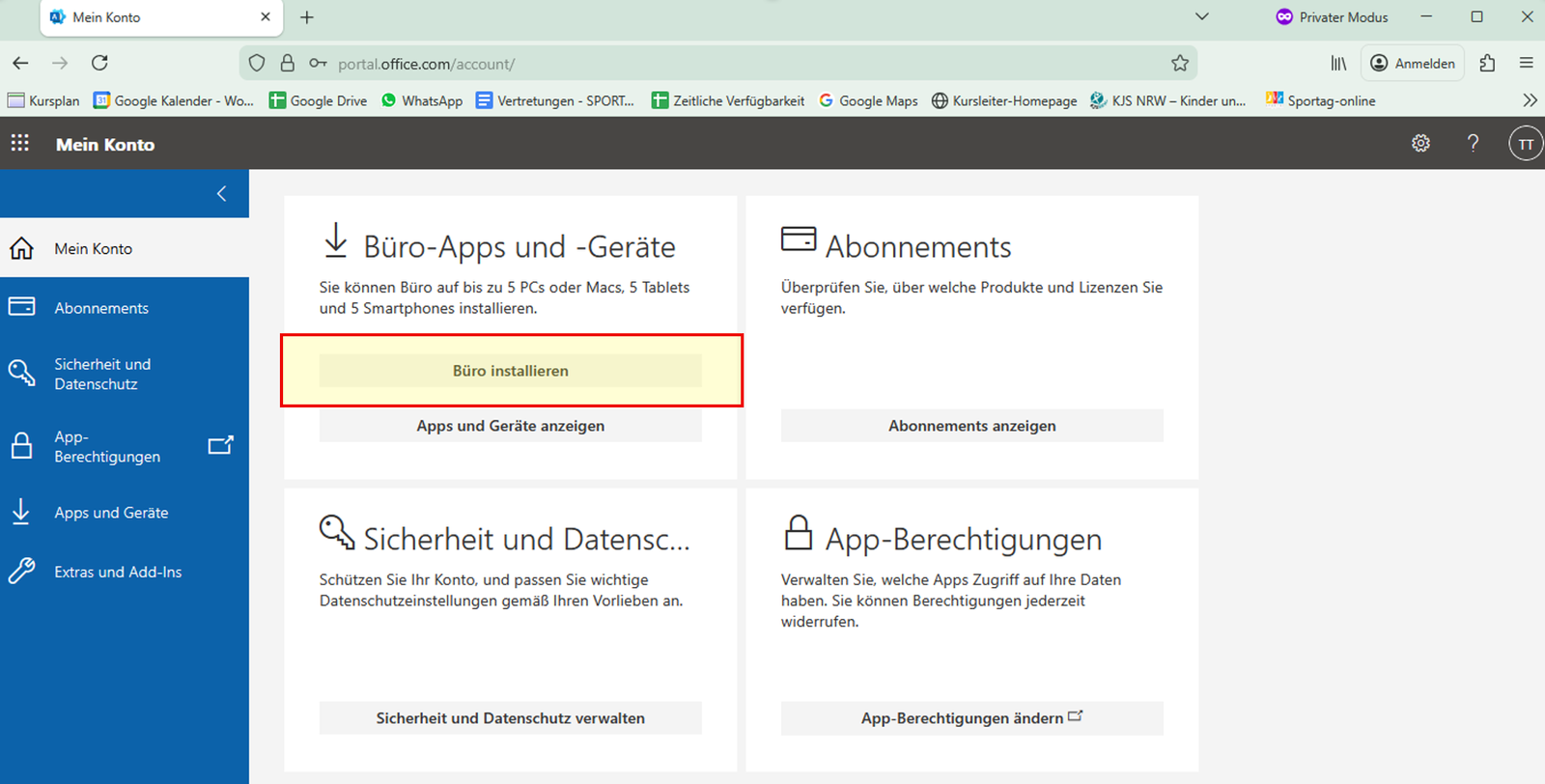Open Firefox hamburger application menu
This screenshot has width=1545, height=784.
pyautogui.click(x=1526, y=64)
